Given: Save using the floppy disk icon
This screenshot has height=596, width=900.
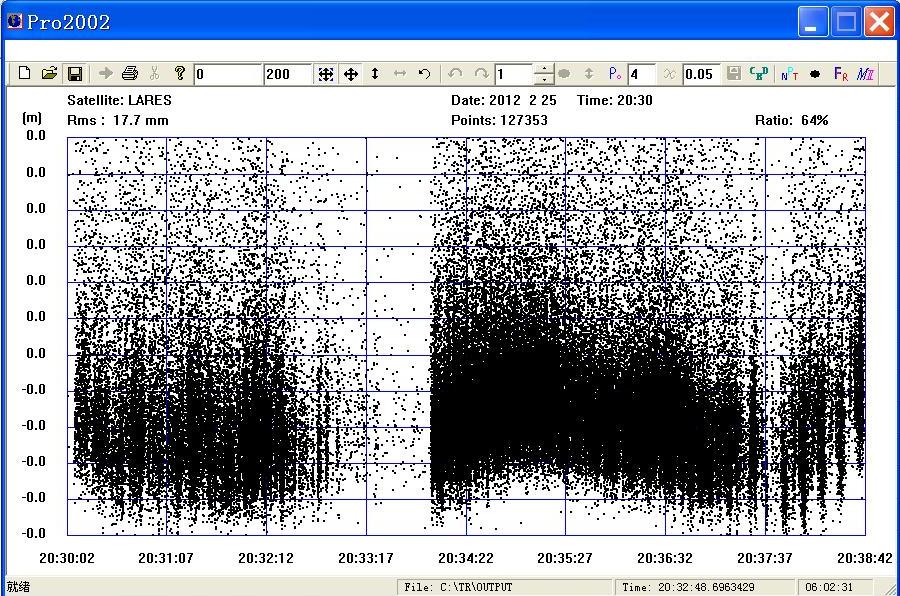Looking at the screenshot, I should point(75,73).
